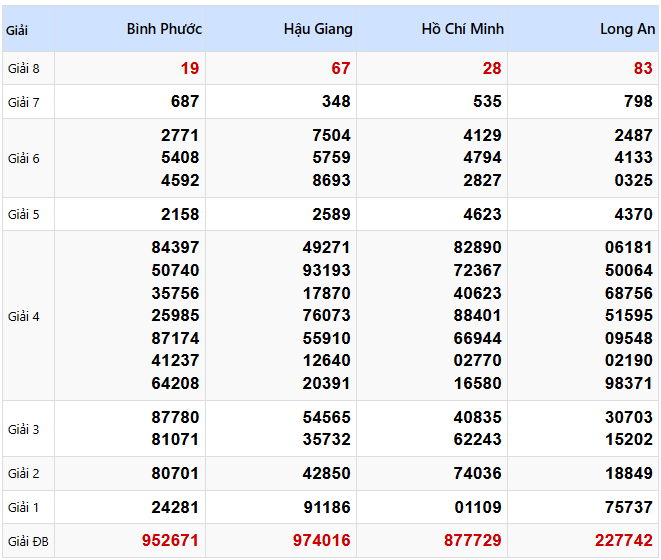This screenshot has height=560, width=661.
Task: Select Giải 2 number 74036
Action: [x=477, y=473]
